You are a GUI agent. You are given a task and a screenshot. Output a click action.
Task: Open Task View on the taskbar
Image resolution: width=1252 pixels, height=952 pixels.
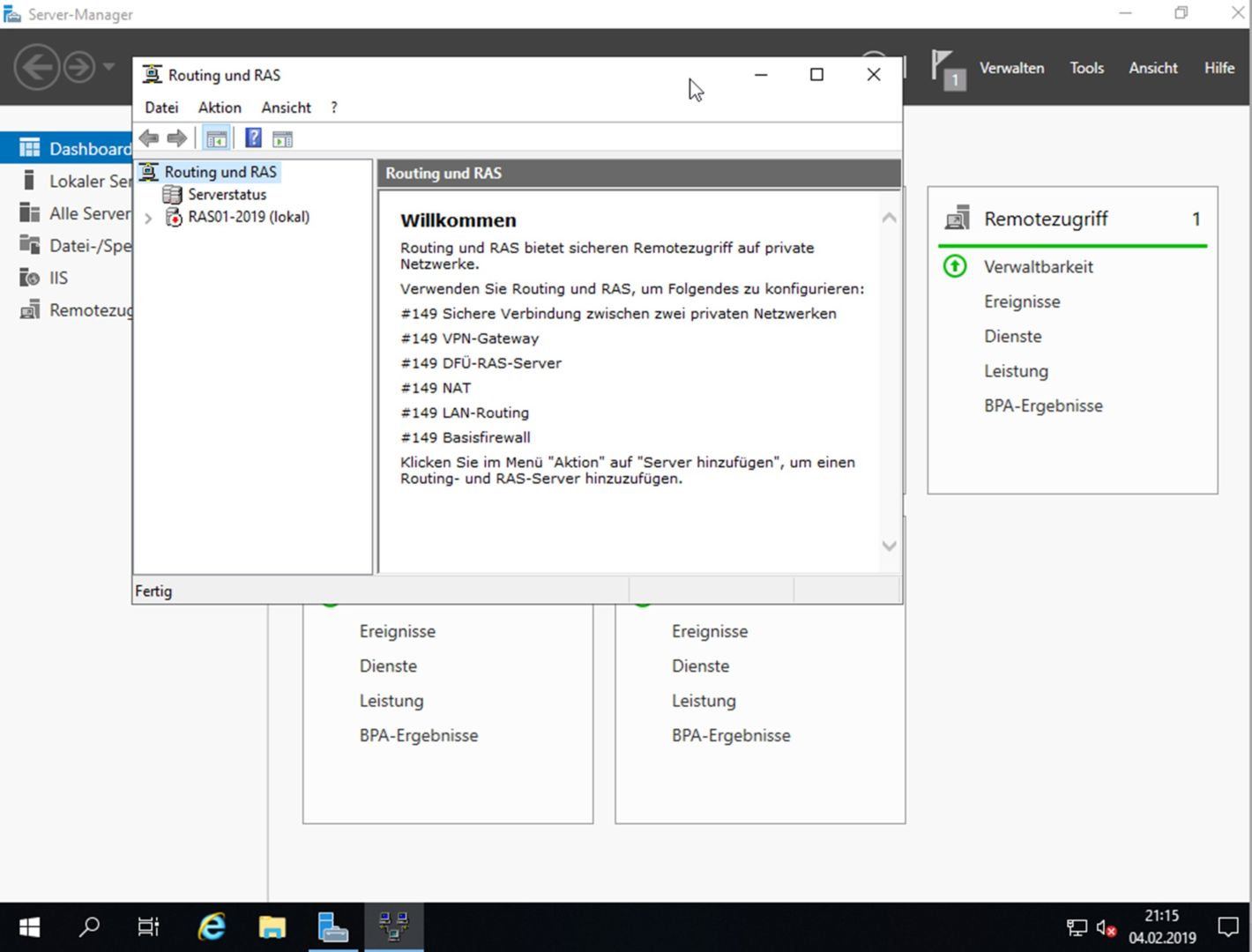click(148, 927)
